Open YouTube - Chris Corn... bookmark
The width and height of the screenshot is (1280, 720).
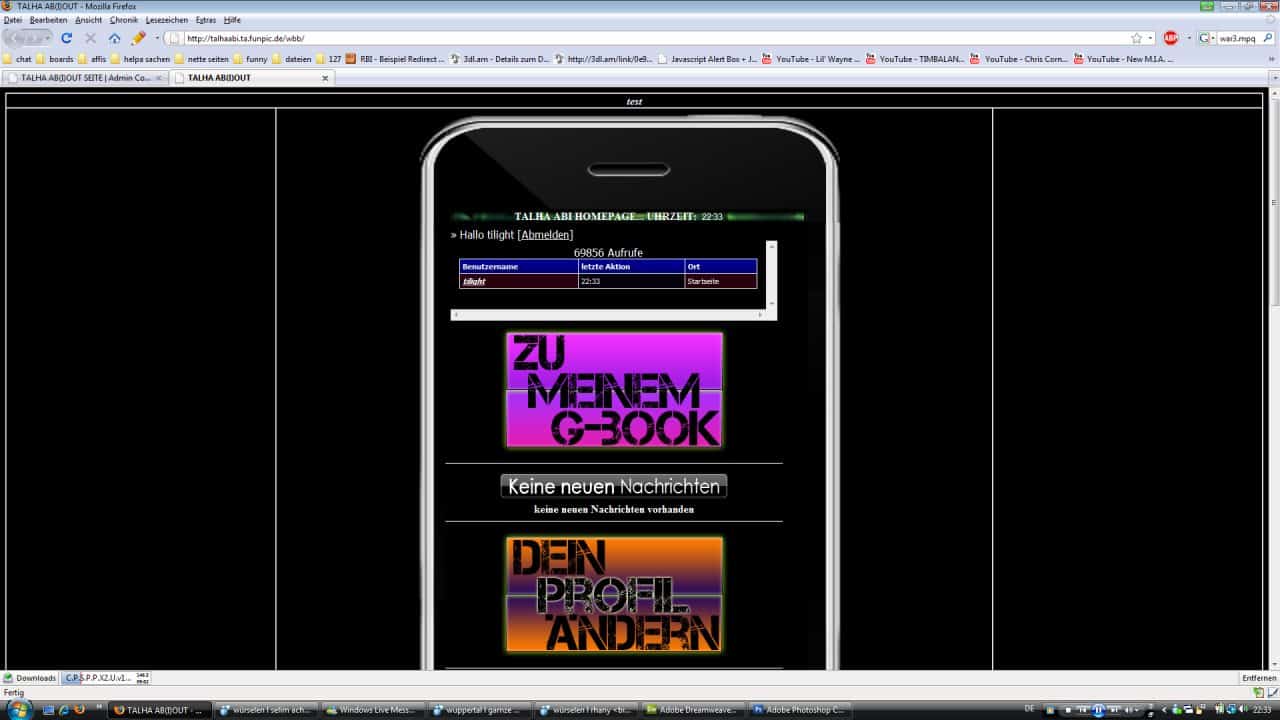click(1020, 59)
